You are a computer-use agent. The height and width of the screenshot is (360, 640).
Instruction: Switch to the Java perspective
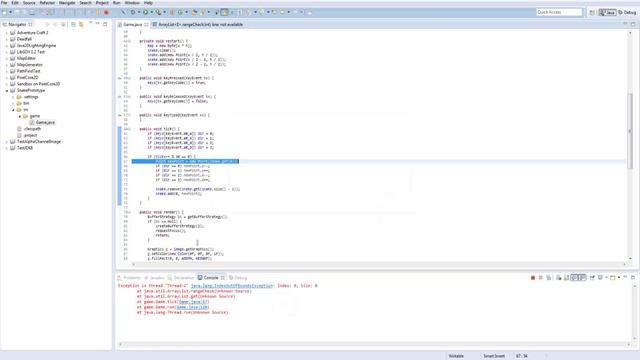pyautogui.click(x=607, y=12)
